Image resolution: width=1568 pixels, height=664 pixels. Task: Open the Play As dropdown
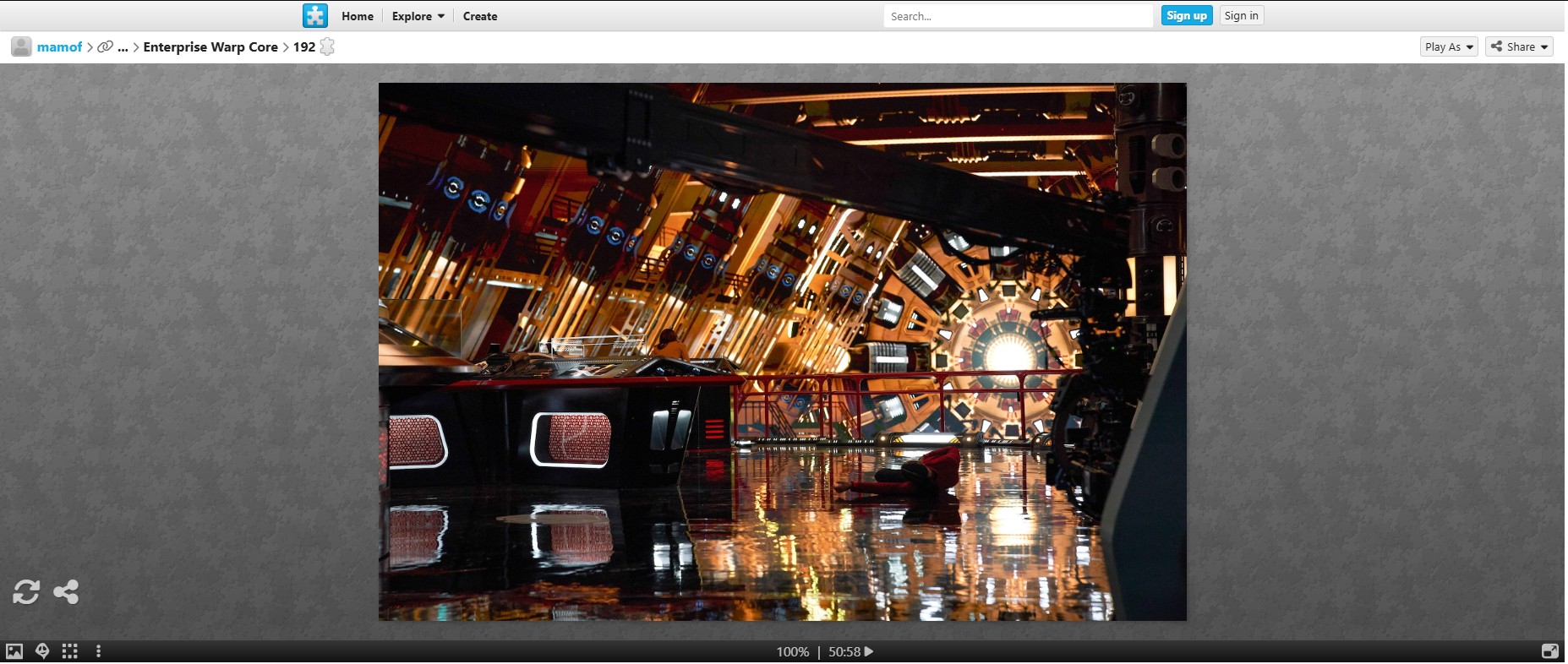[1448, 47]
